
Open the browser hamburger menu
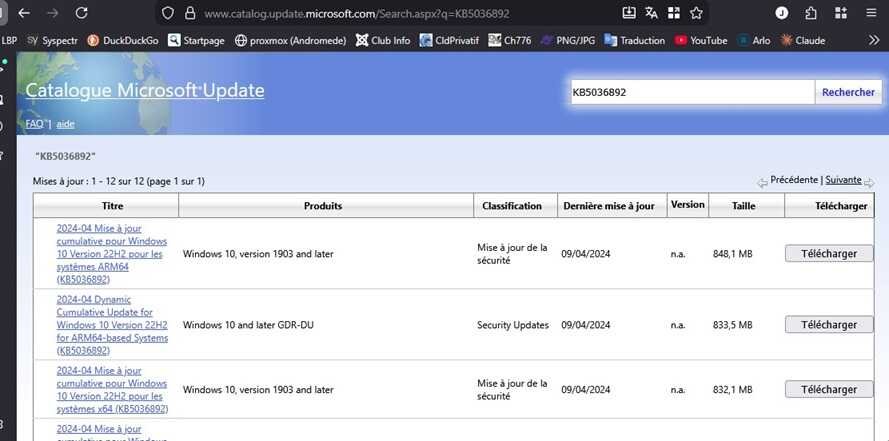[868, 14]
